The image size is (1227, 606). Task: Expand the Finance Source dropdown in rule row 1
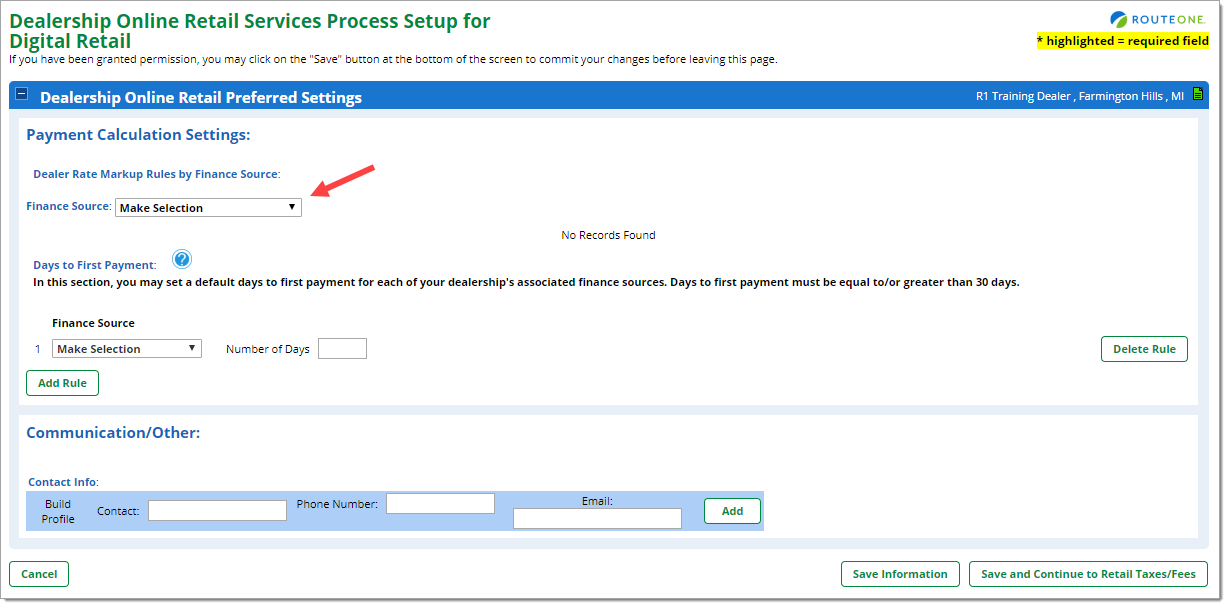(x=127, y=349)
